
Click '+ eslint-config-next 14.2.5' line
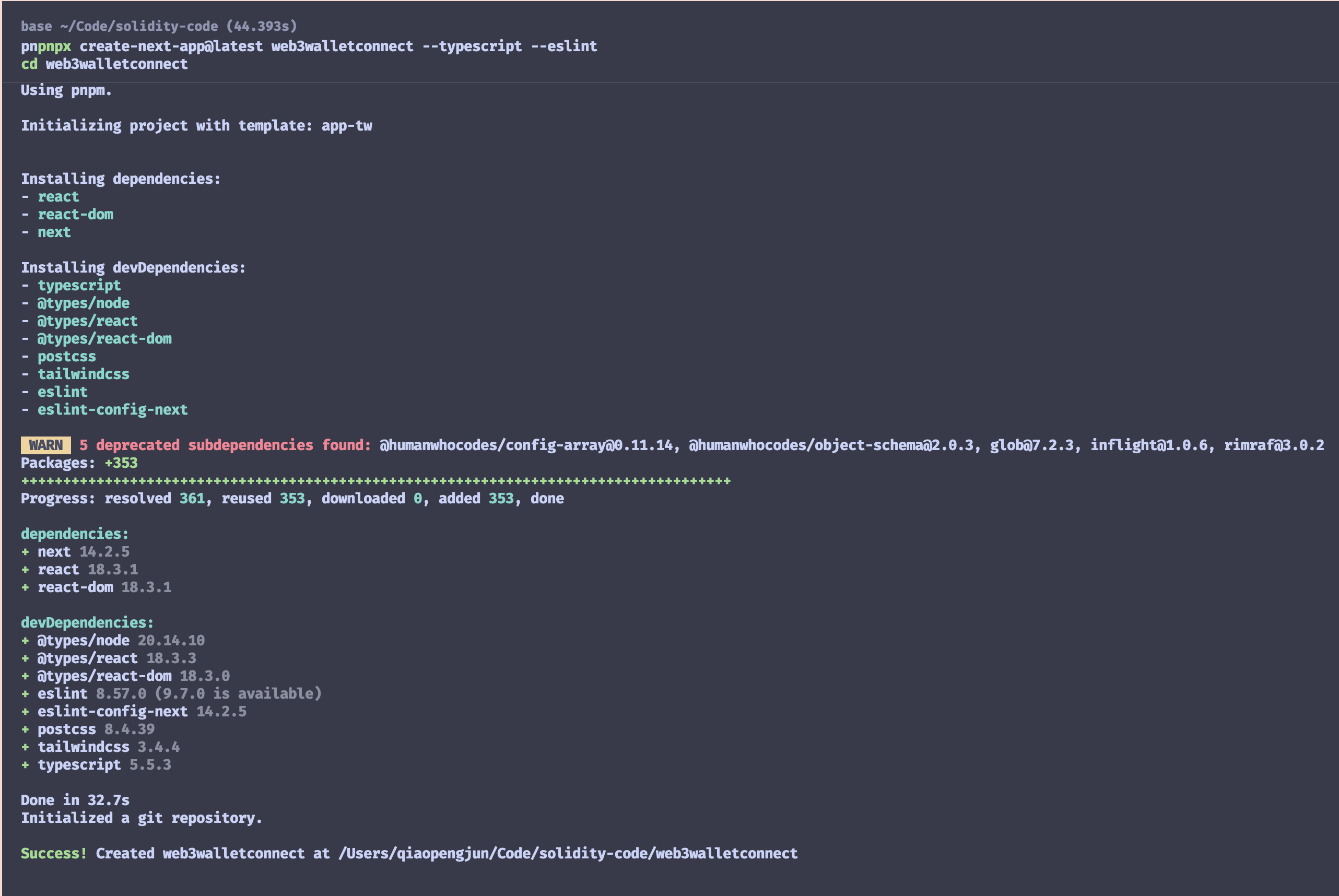tap(134, 712)
